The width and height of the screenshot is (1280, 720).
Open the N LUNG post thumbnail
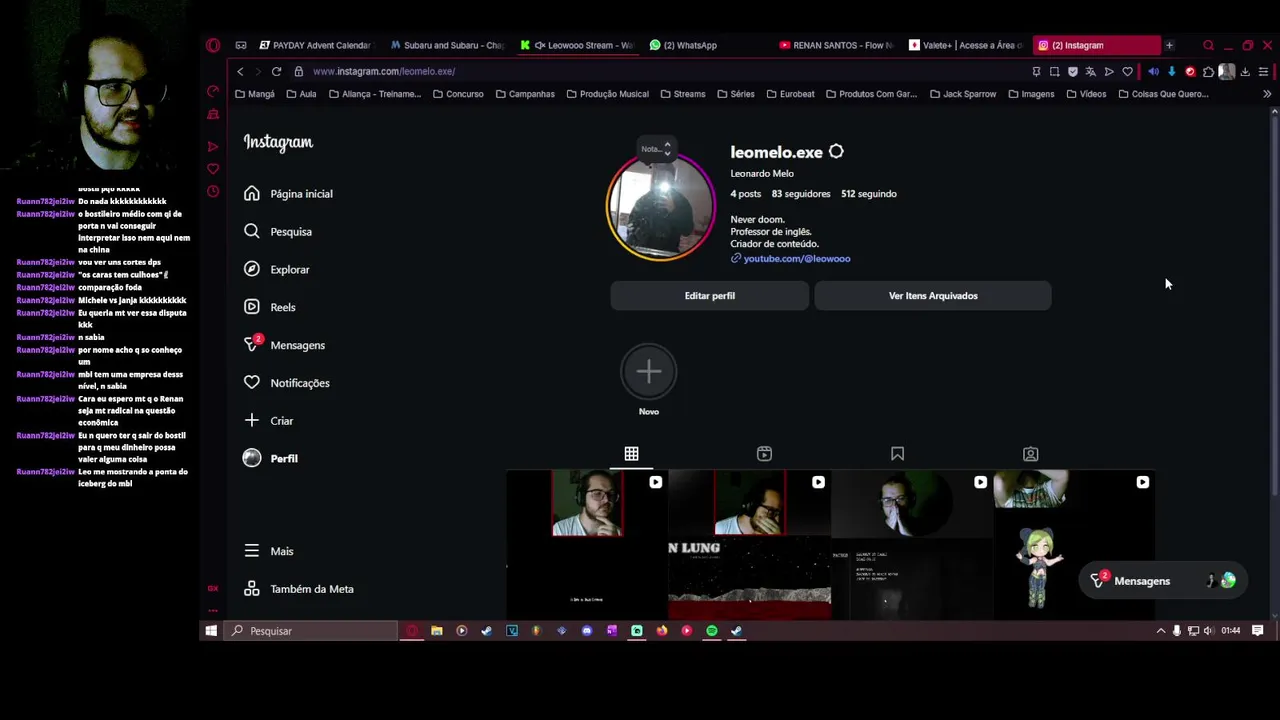(x=749, y=545)
